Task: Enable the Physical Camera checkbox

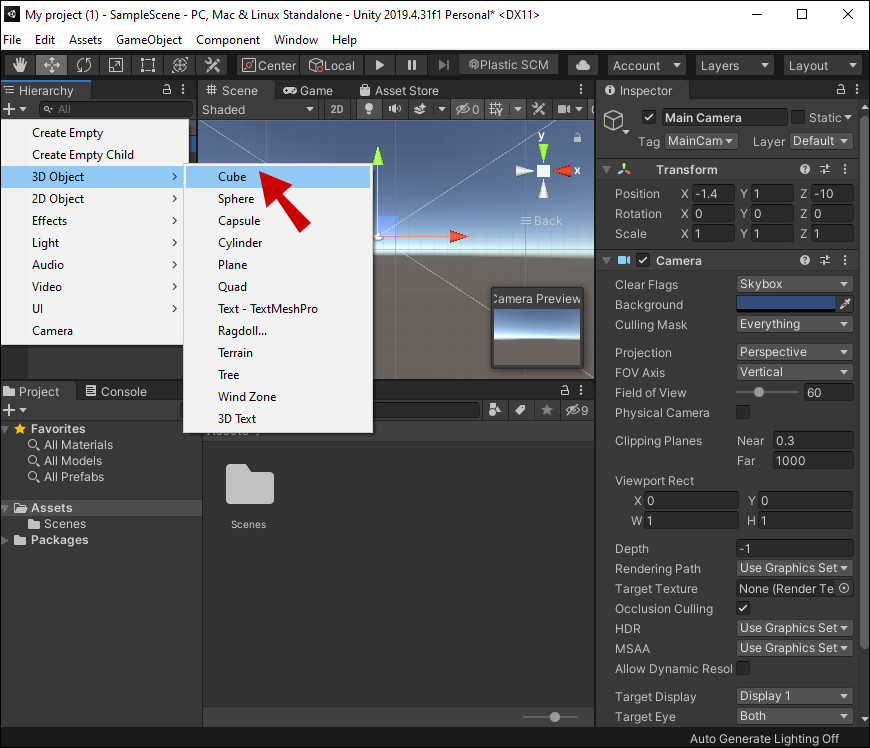Action: pos(743,412)
